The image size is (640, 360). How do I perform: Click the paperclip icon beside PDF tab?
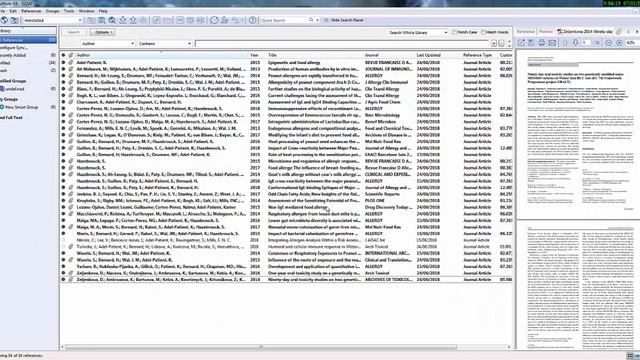619,31
